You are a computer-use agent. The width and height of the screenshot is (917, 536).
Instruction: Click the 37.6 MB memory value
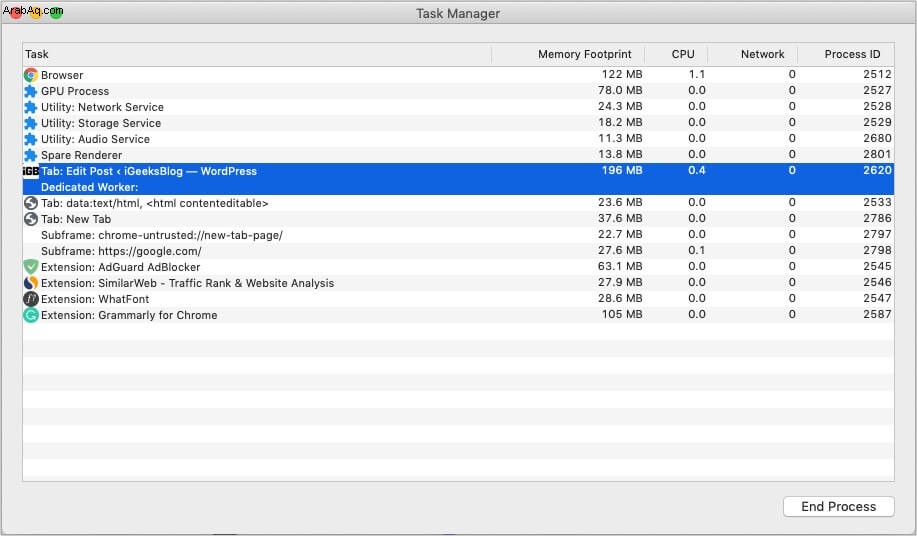click(x=620, y=218)
